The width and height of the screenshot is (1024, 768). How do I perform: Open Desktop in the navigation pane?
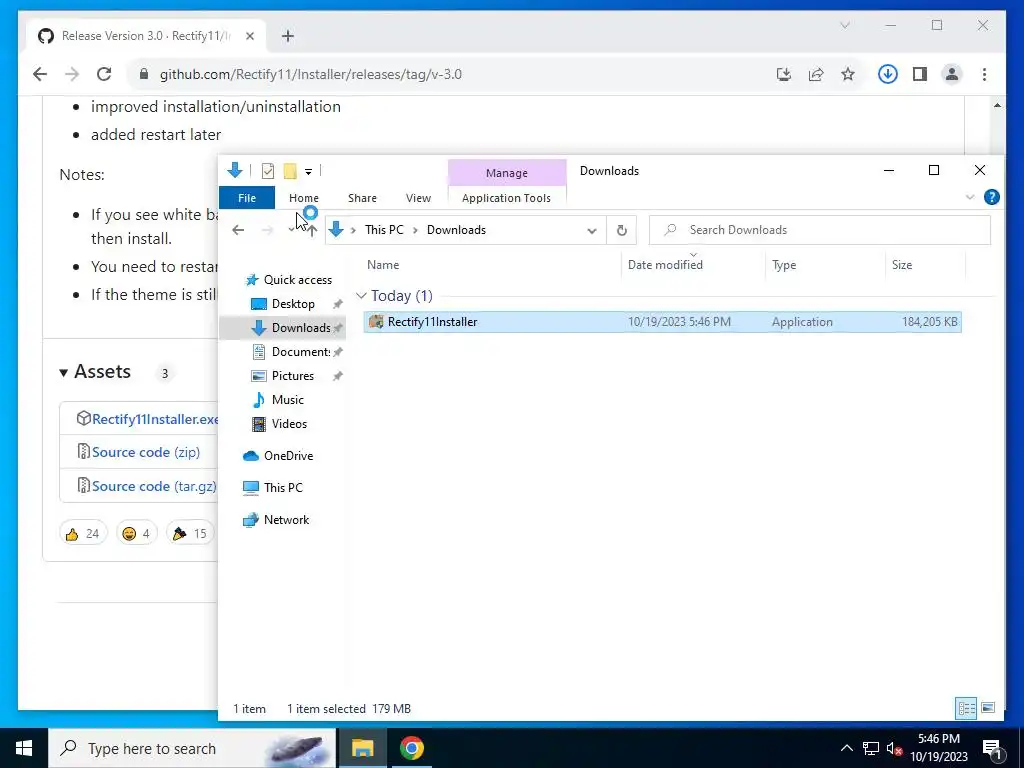pyautogui.click(x=293, y=304)
